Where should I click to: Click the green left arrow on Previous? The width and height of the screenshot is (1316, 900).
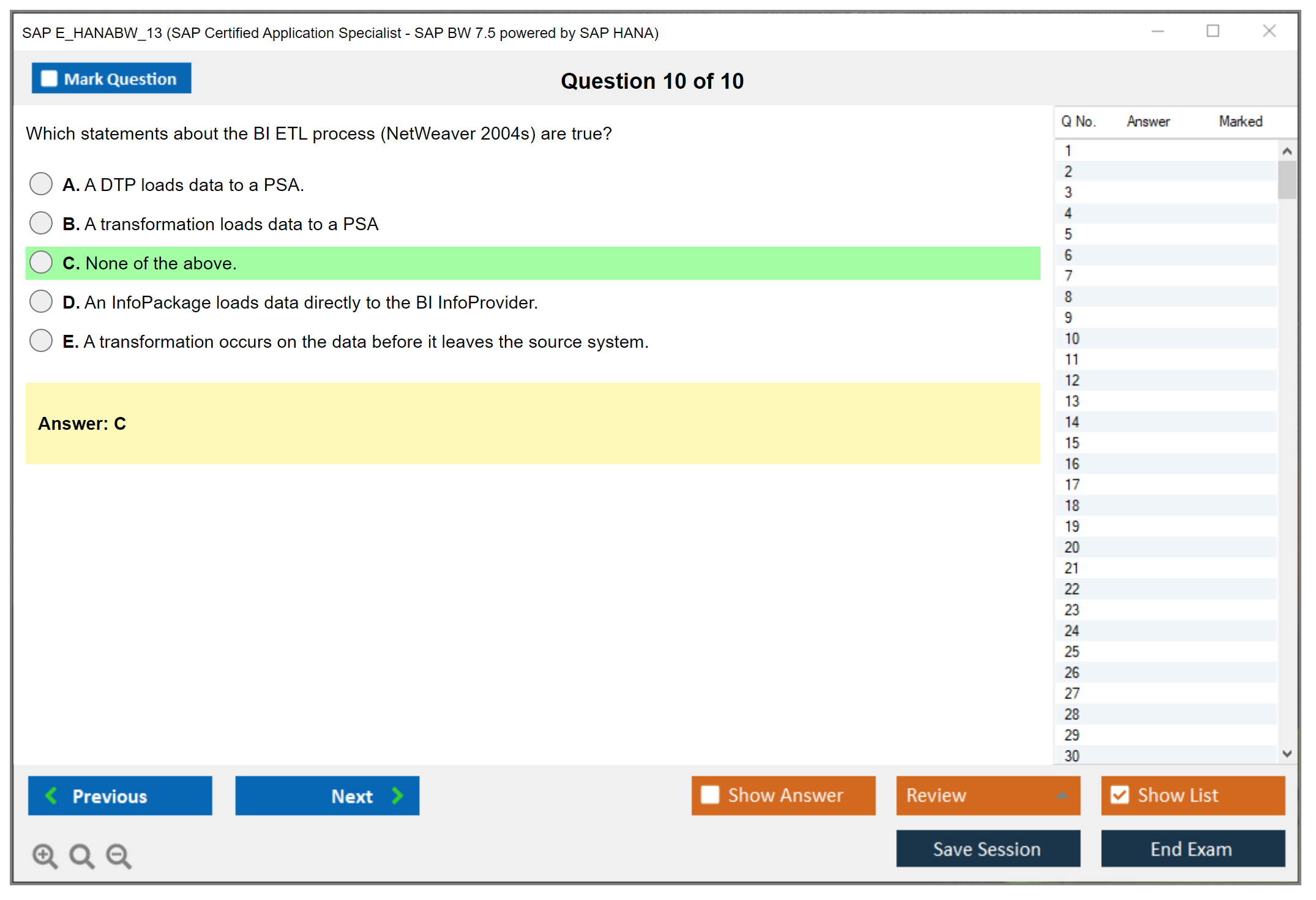click(52, 796)
